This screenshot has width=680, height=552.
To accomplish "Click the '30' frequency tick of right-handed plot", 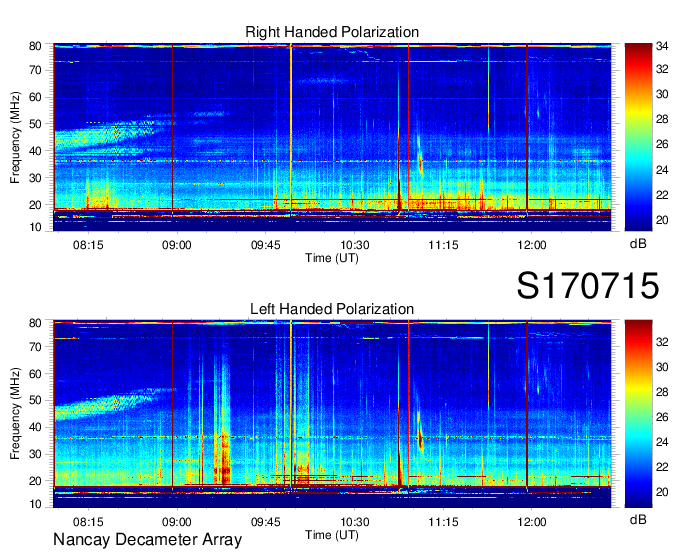I will (36, 177).
